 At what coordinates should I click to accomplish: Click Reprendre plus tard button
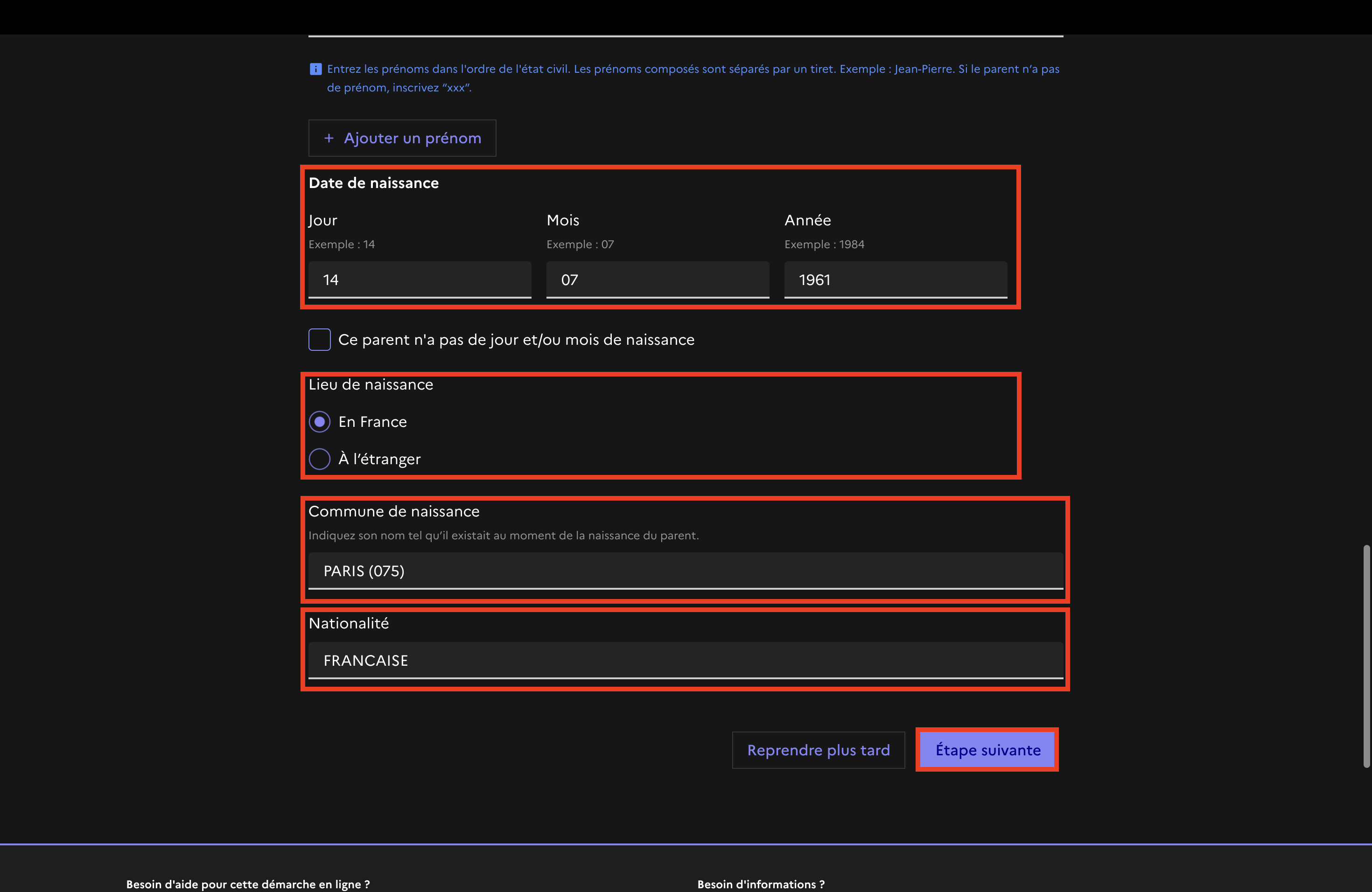click(818, 750)
